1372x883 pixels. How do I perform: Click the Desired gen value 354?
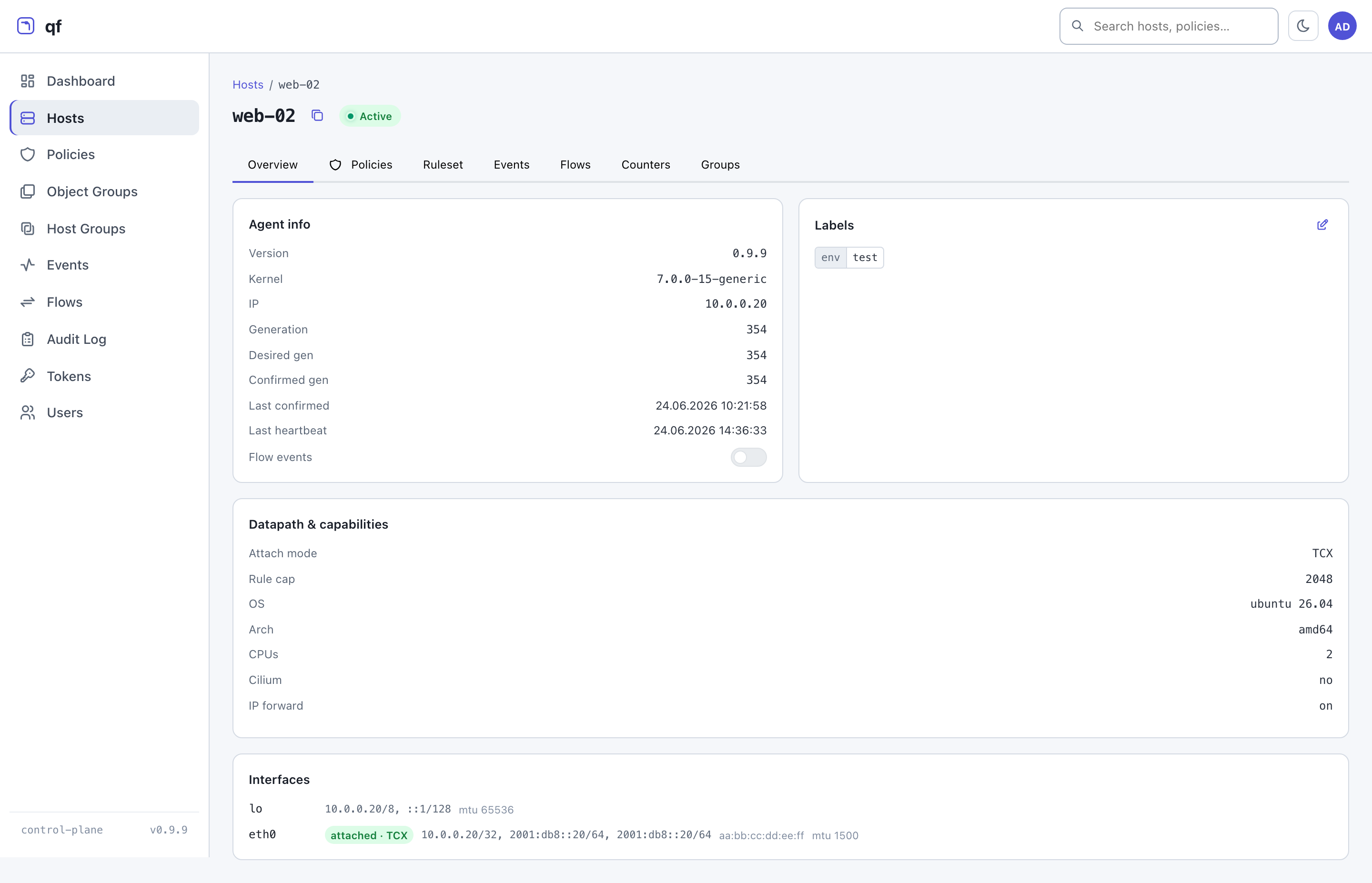(x=756, y=355)
